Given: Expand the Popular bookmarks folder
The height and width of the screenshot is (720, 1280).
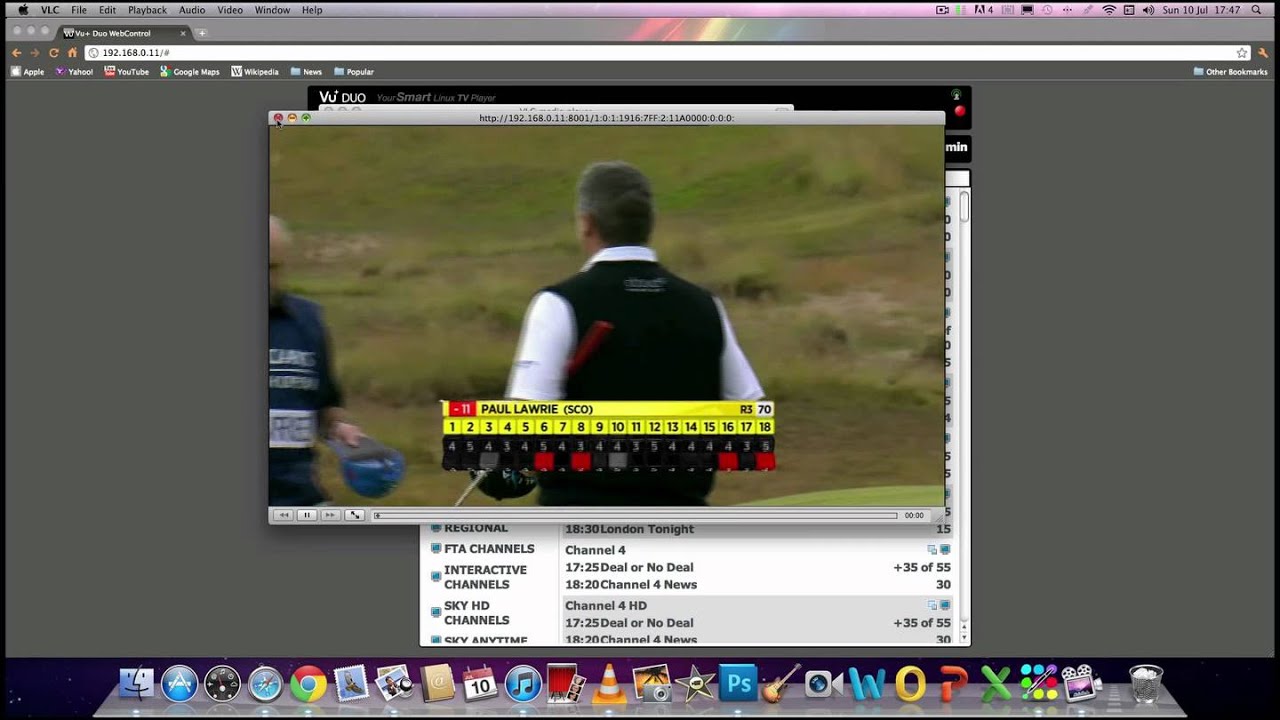Looking at the screenshot, I should pos(354,72).
